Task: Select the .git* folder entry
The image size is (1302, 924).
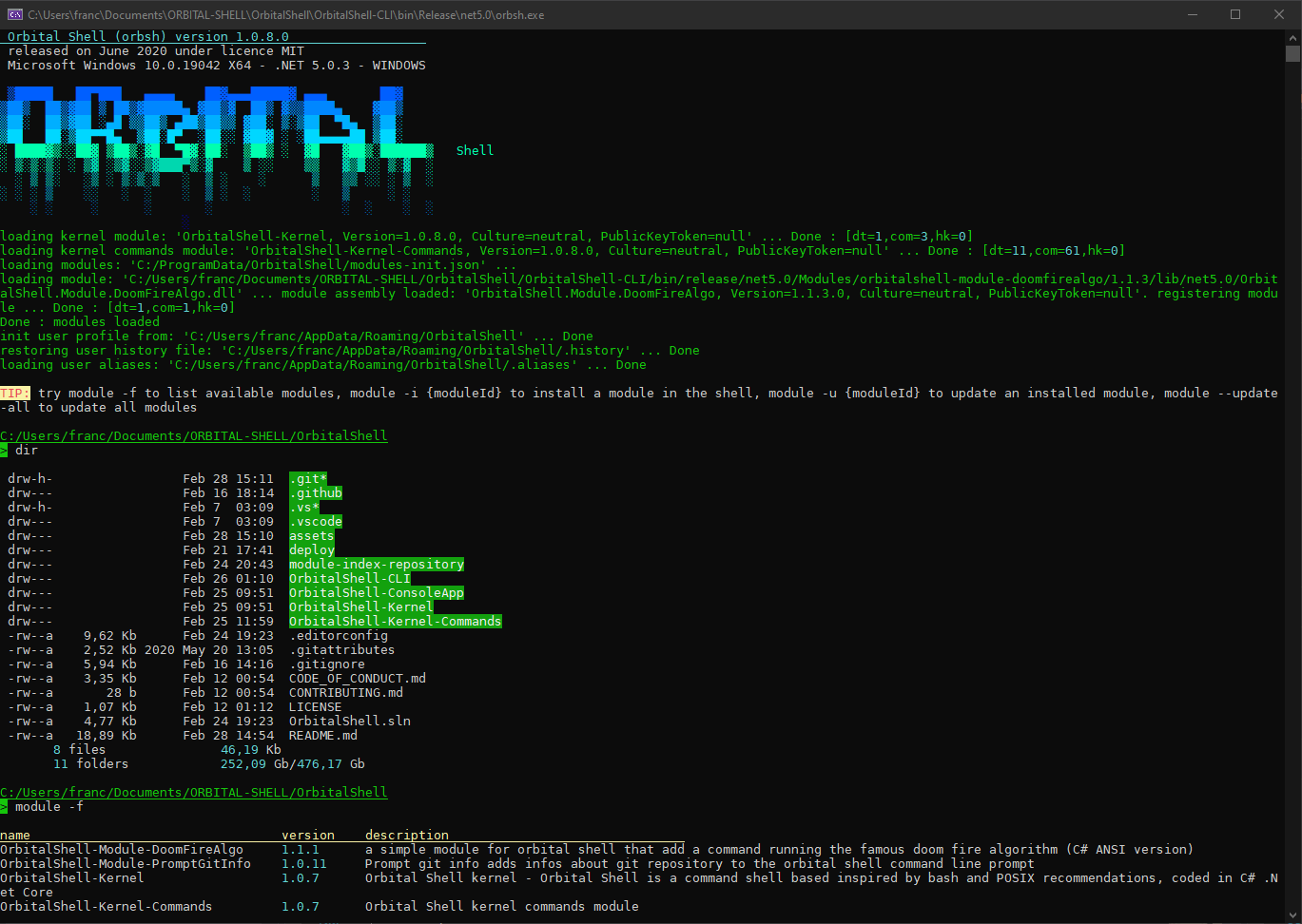Action: coord(308,479)
